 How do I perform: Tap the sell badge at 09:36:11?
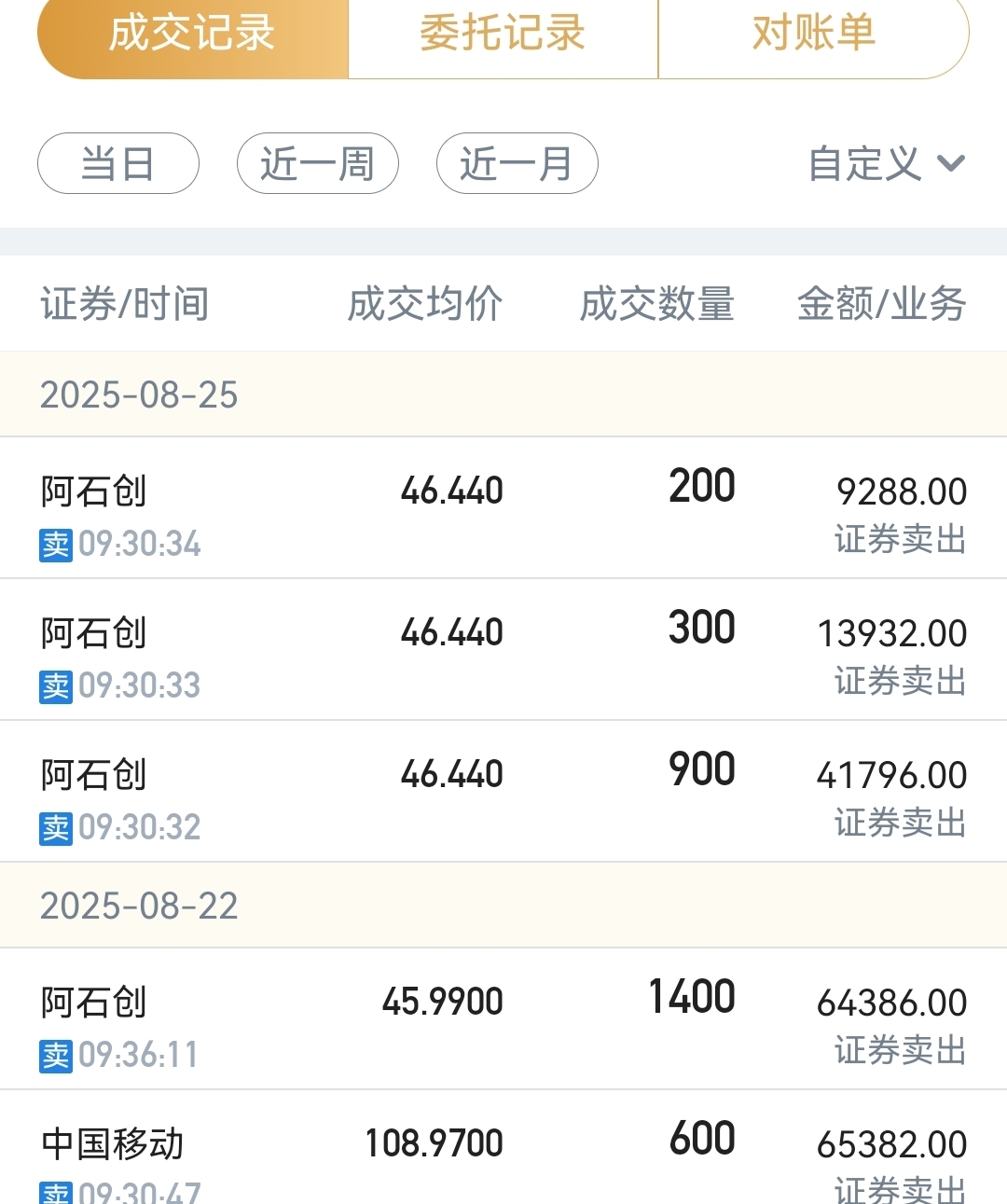(56, 1056)
